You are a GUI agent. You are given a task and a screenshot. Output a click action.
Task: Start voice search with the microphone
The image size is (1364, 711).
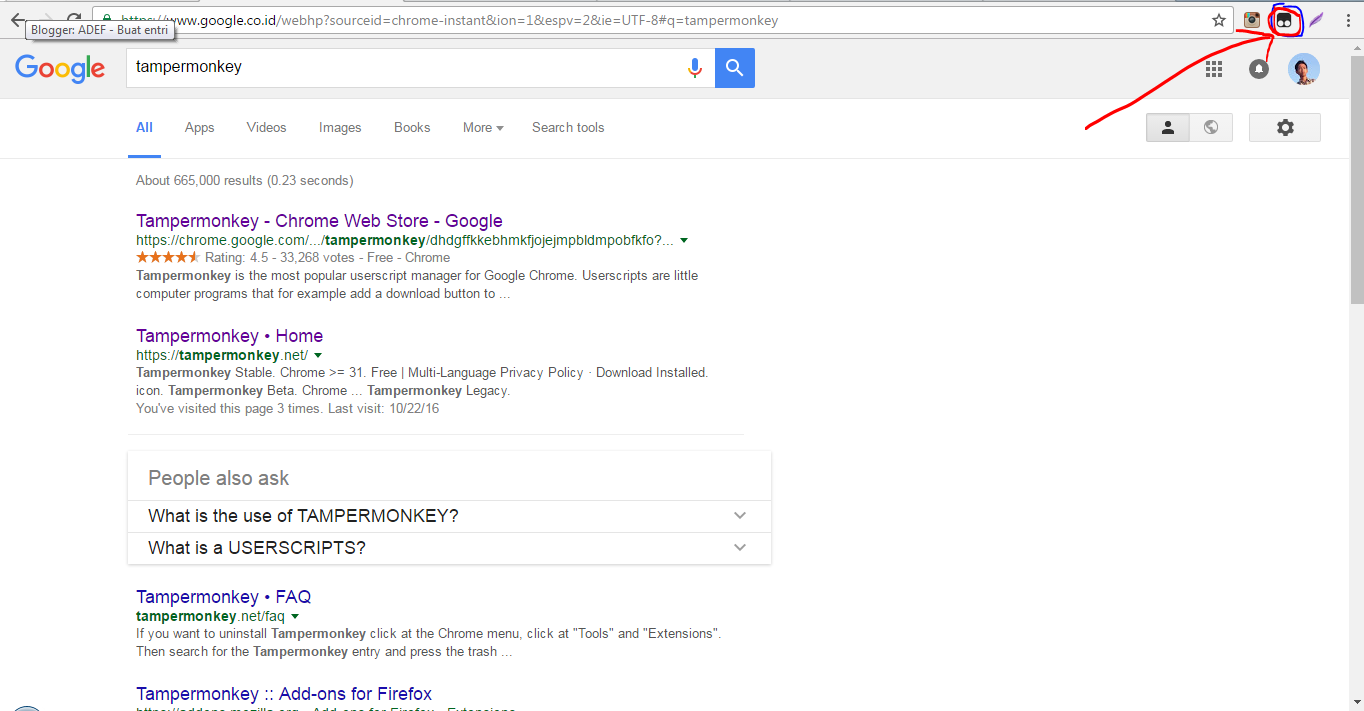click(x=695, y=67)
